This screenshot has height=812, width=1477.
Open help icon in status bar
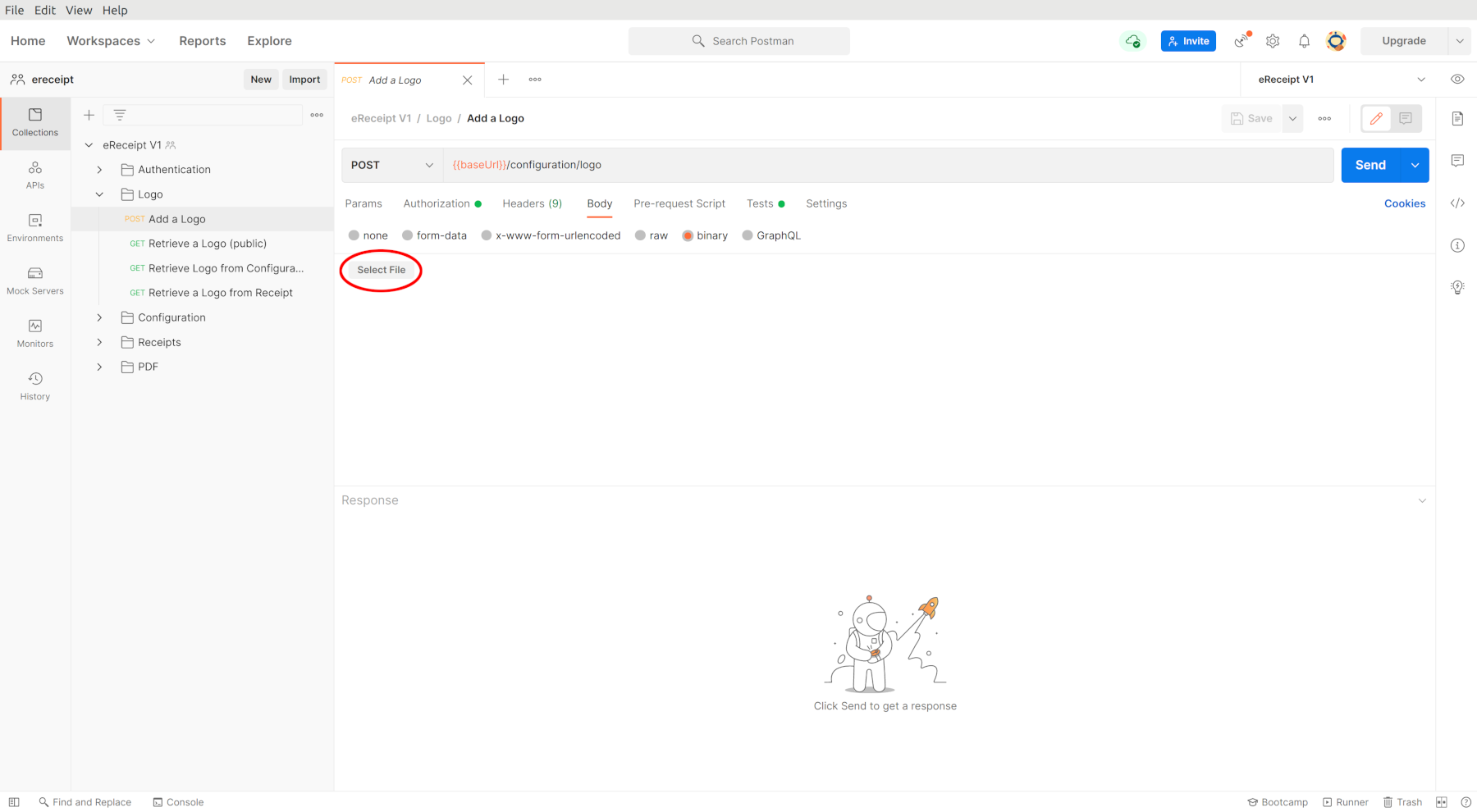pos(1466,802)
